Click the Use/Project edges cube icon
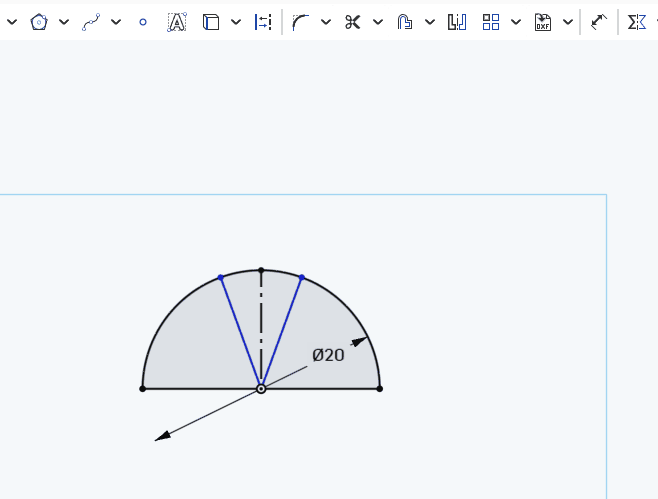Viewport: 658px width, 499px height. click(211, 22)
